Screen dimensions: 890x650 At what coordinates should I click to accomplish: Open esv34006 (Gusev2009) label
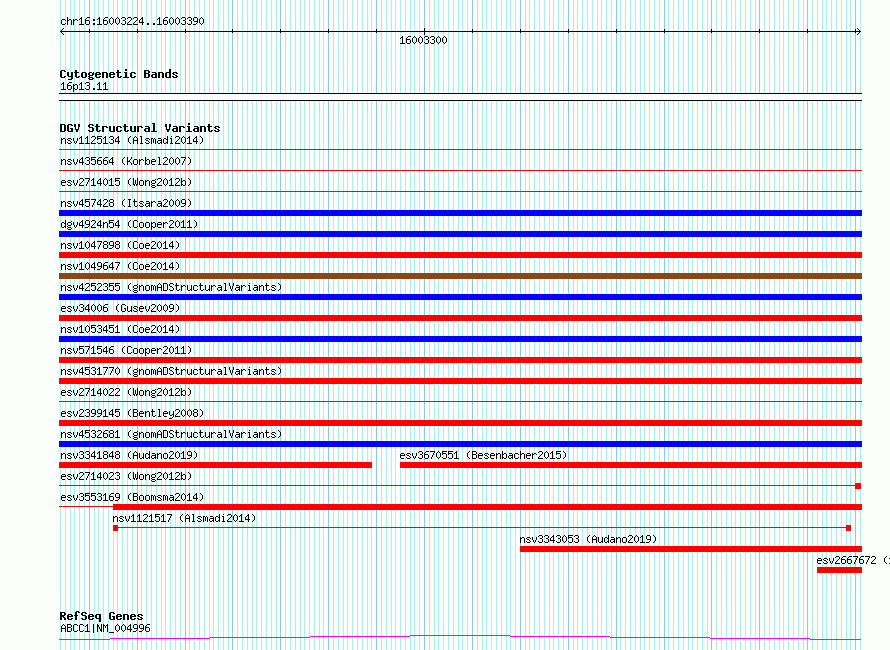pyautogui.click(x=120, y=308)
